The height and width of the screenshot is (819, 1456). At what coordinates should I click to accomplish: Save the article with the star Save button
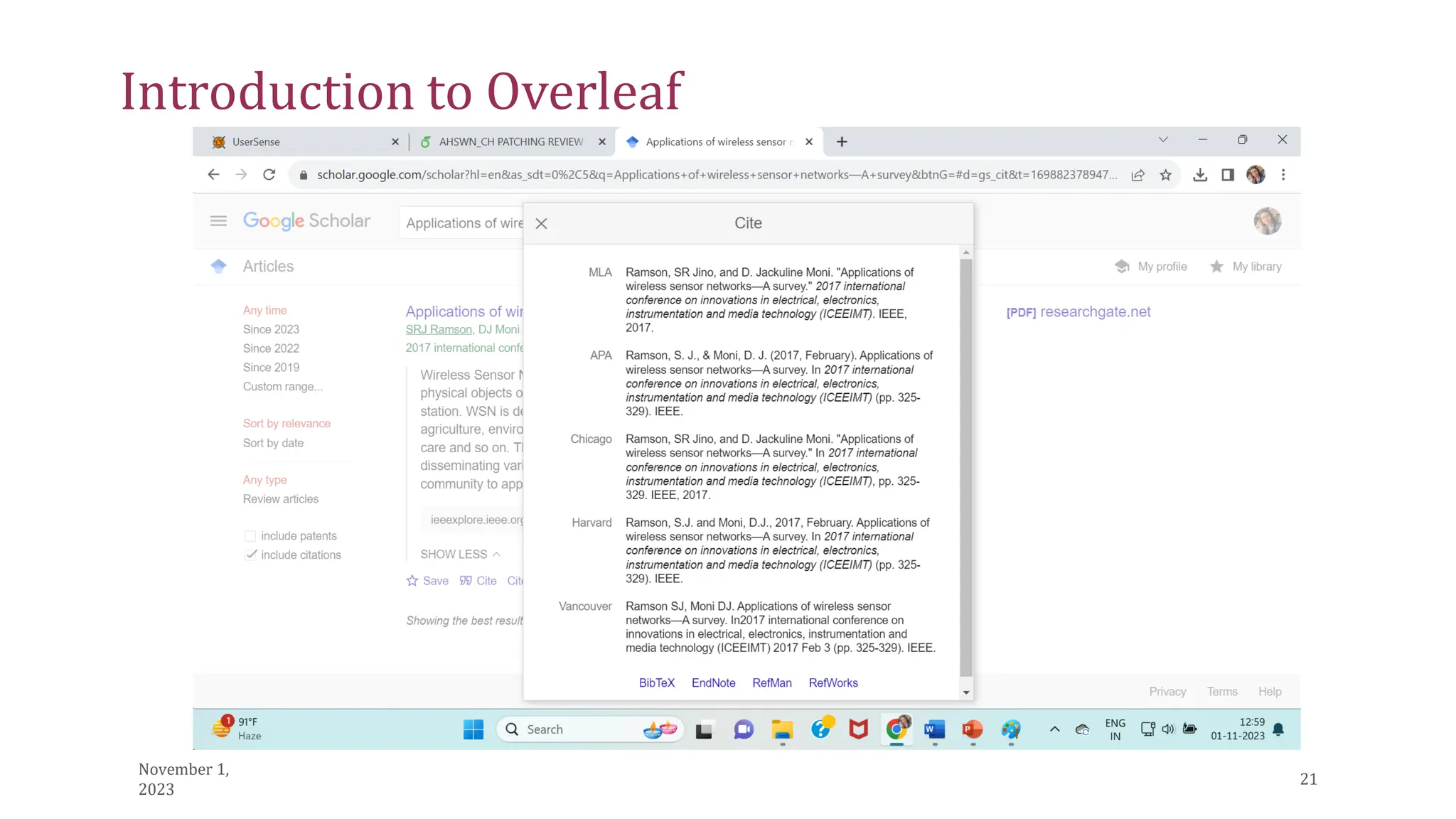[x=427, y=581]
